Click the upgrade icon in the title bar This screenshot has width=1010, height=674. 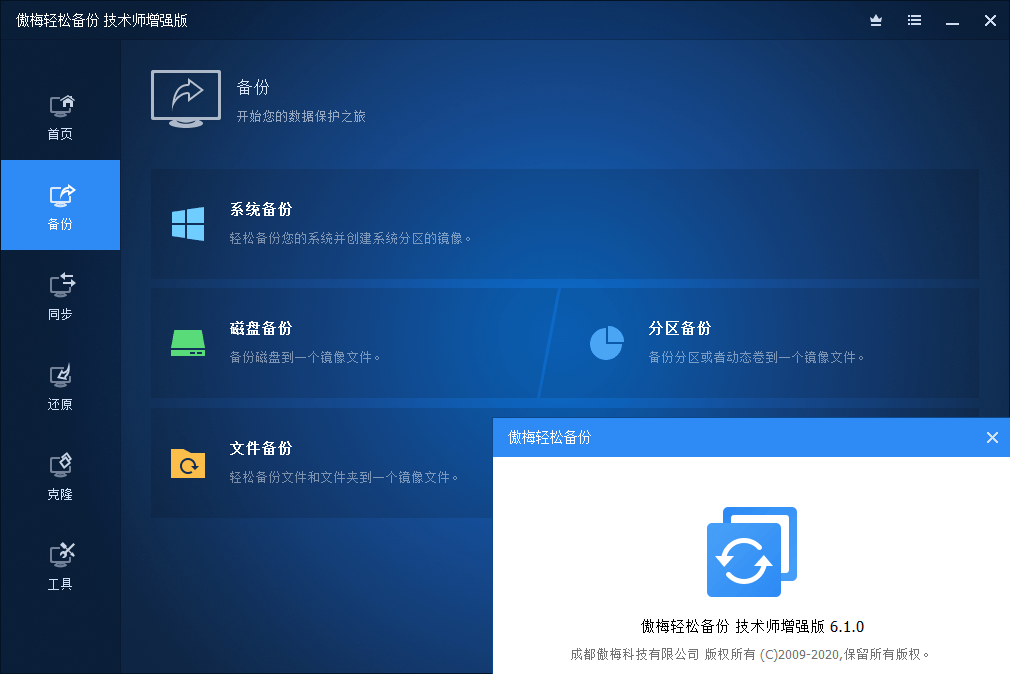pyautogui.click(x=875, y=20)
